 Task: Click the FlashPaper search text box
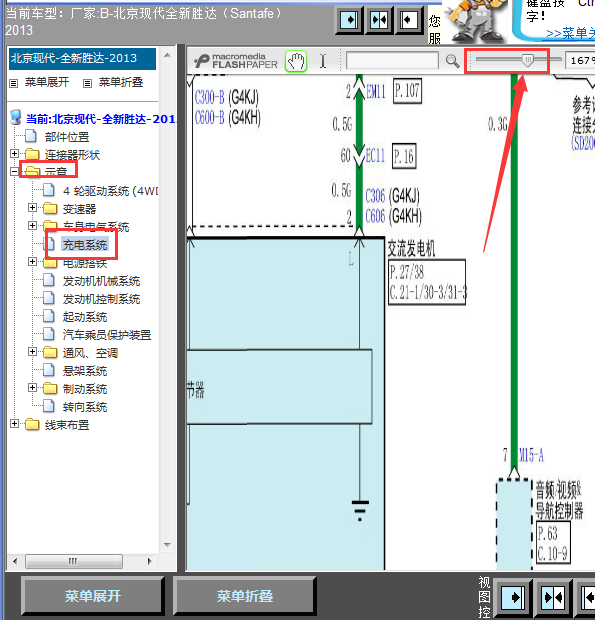pos(392,61)
